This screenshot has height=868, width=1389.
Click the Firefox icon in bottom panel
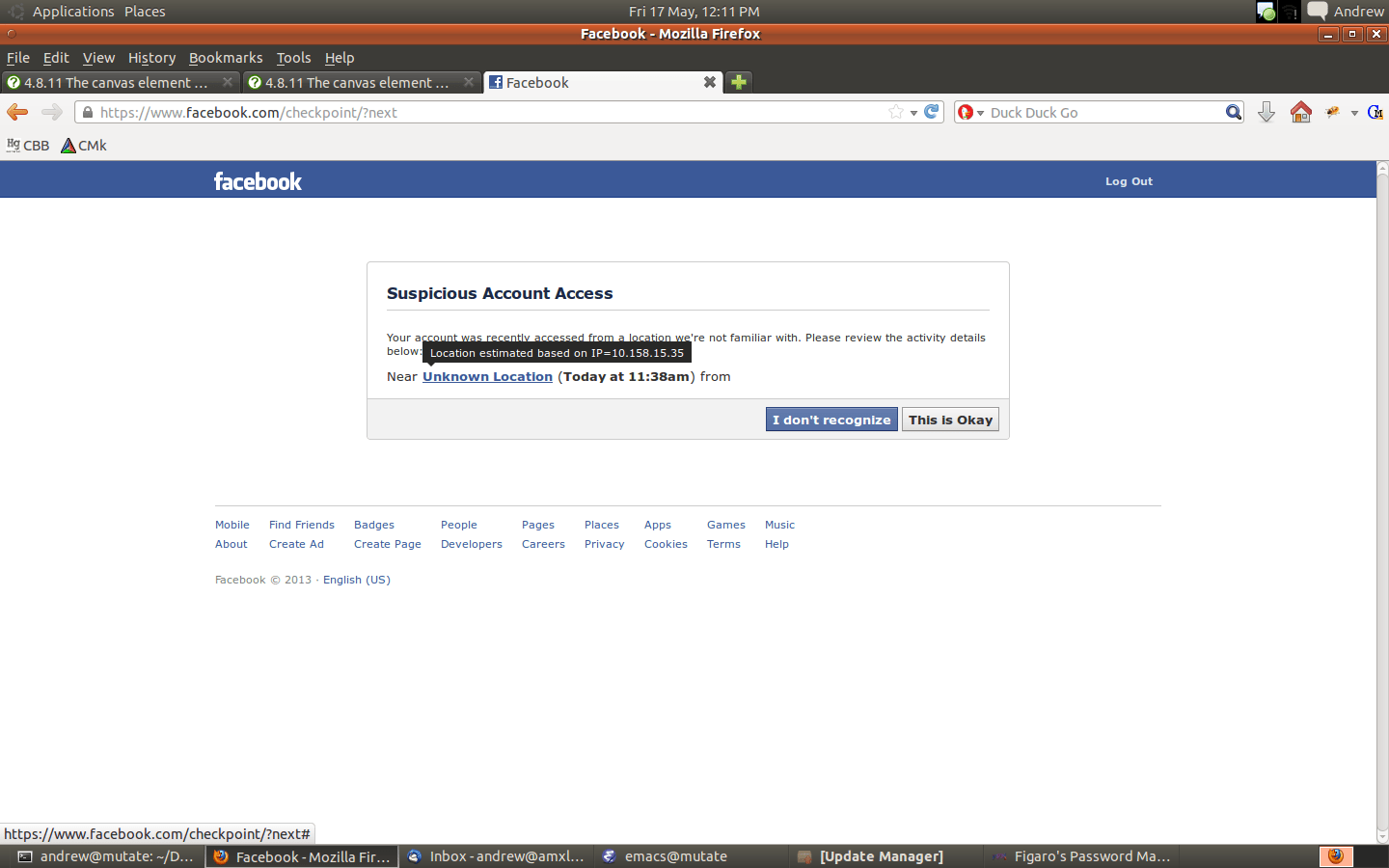coord(1336,856)
